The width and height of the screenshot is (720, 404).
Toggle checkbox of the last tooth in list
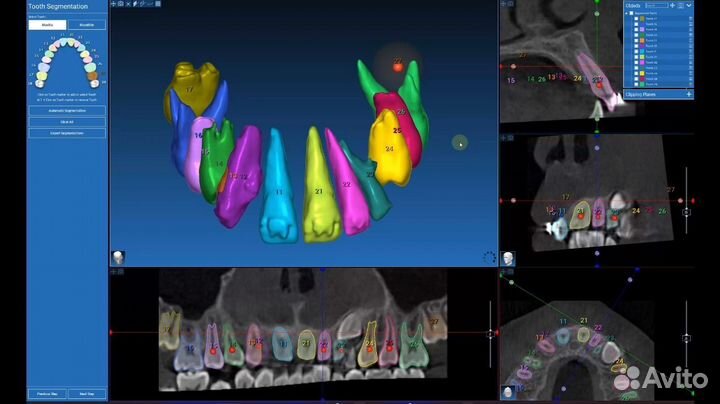coord(638,84)
